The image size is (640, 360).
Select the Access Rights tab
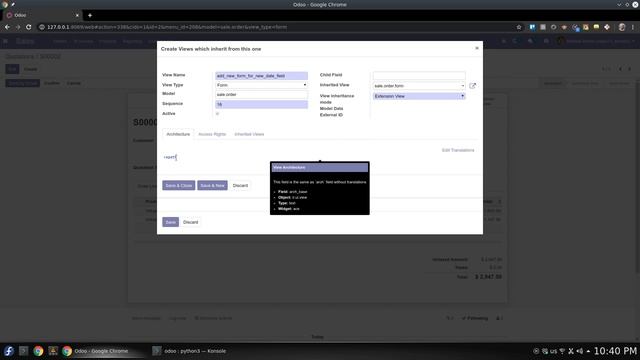tap(212, 134)
